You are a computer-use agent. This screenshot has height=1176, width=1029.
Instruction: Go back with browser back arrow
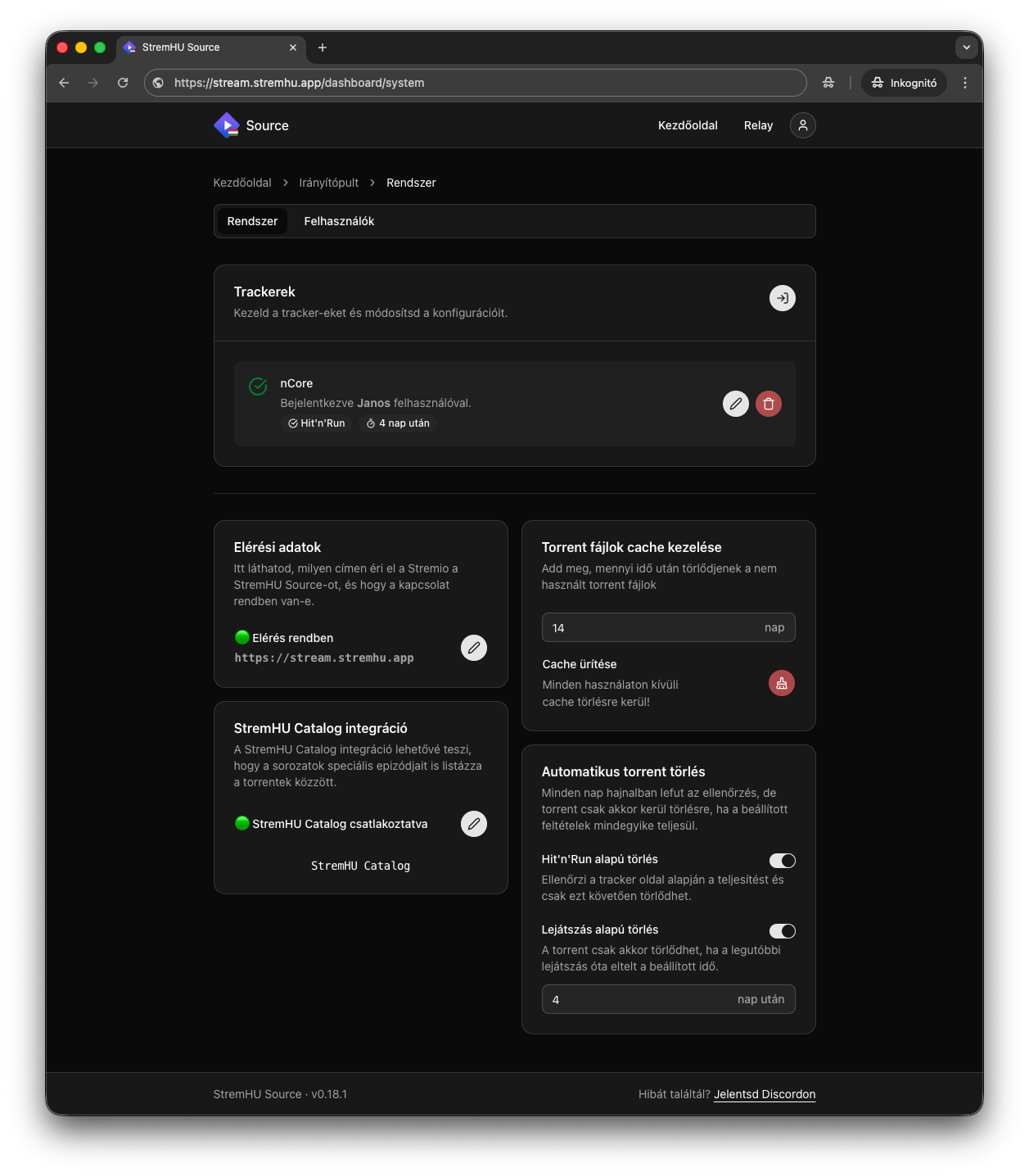coord(64,83)
